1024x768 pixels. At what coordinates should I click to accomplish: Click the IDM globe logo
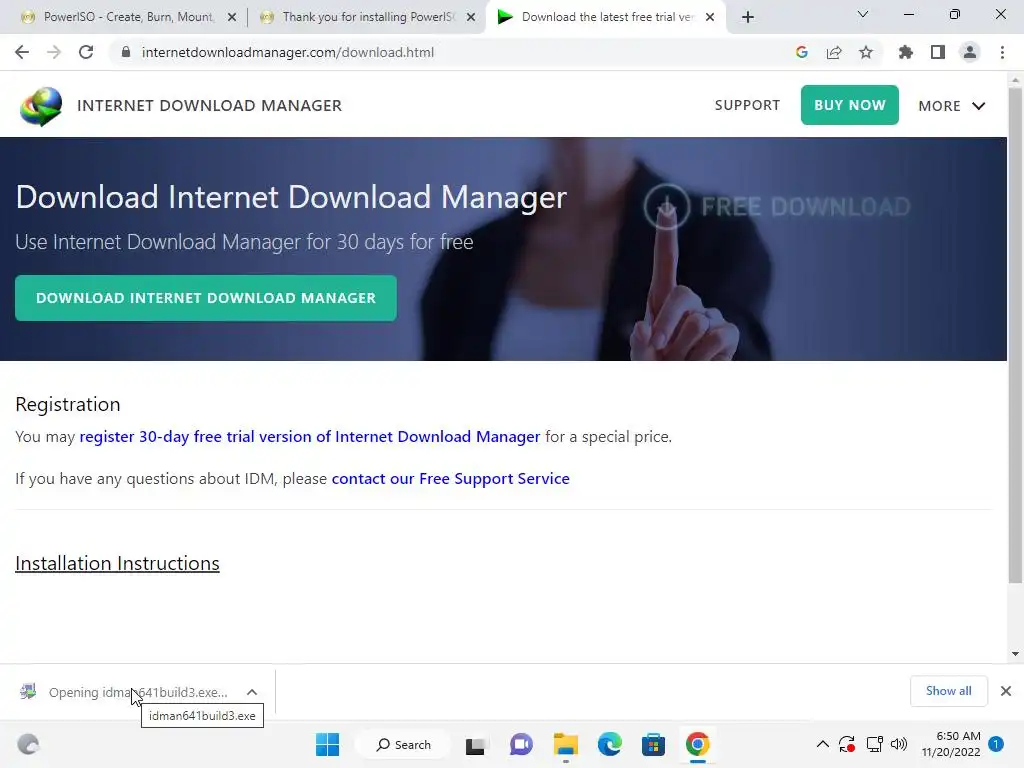40,106
